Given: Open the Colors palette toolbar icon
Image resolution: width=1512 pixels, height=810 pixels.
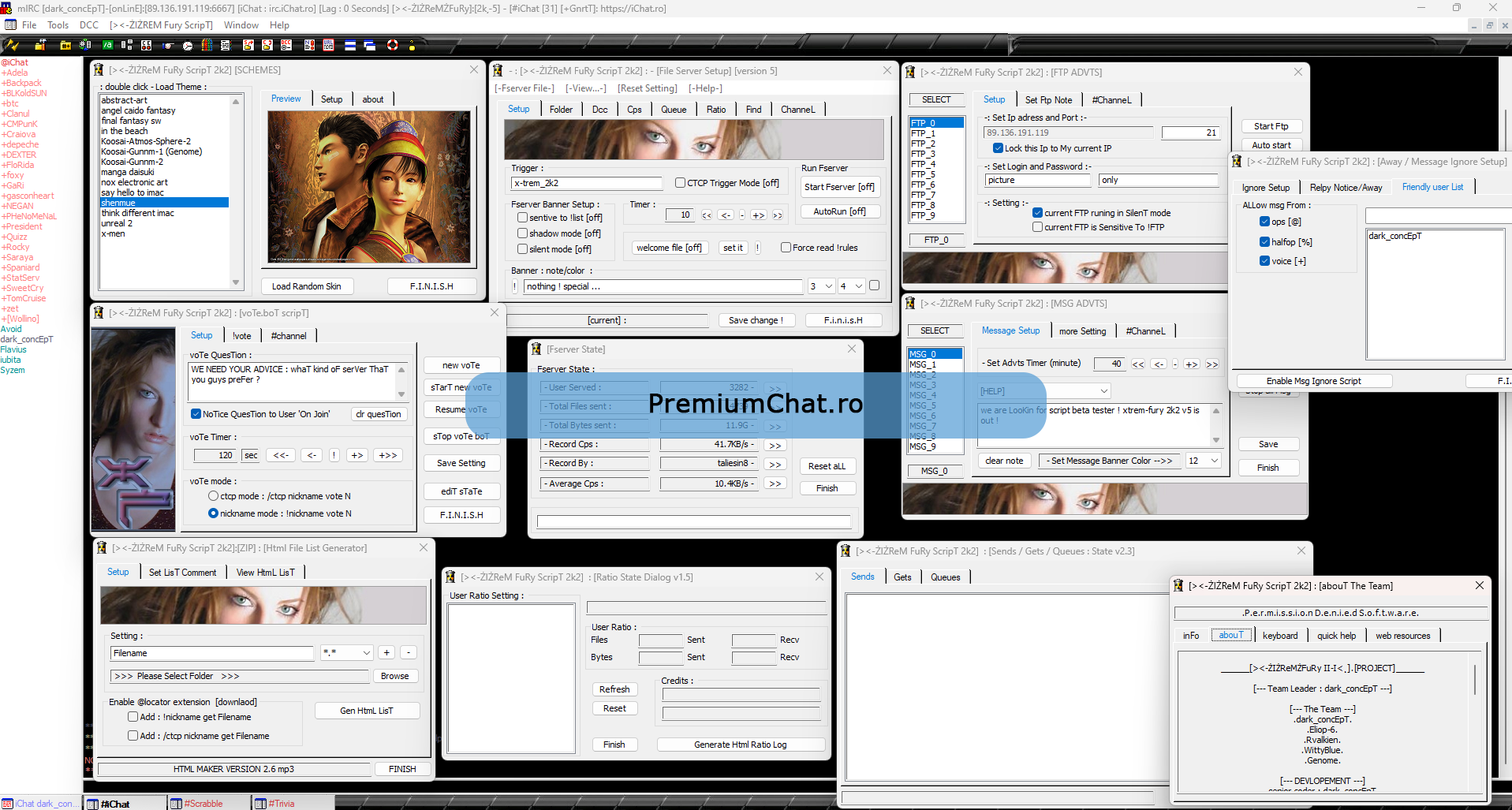Looking at the screenshot, I should [207, 45].
